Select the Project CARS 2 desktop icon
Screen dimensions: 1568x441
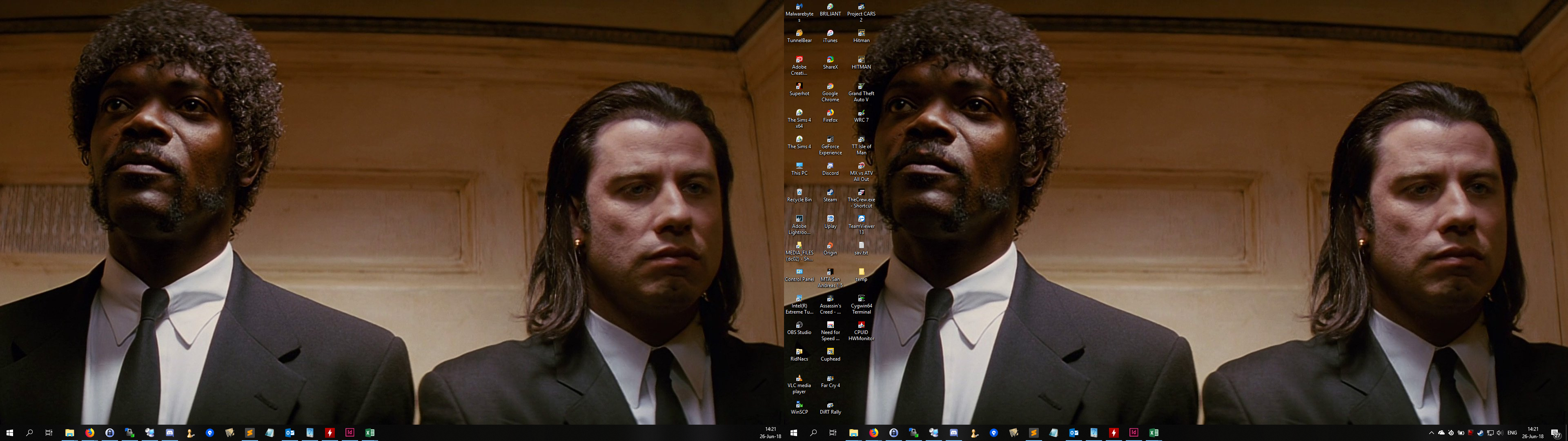click(x=861, y=11)
